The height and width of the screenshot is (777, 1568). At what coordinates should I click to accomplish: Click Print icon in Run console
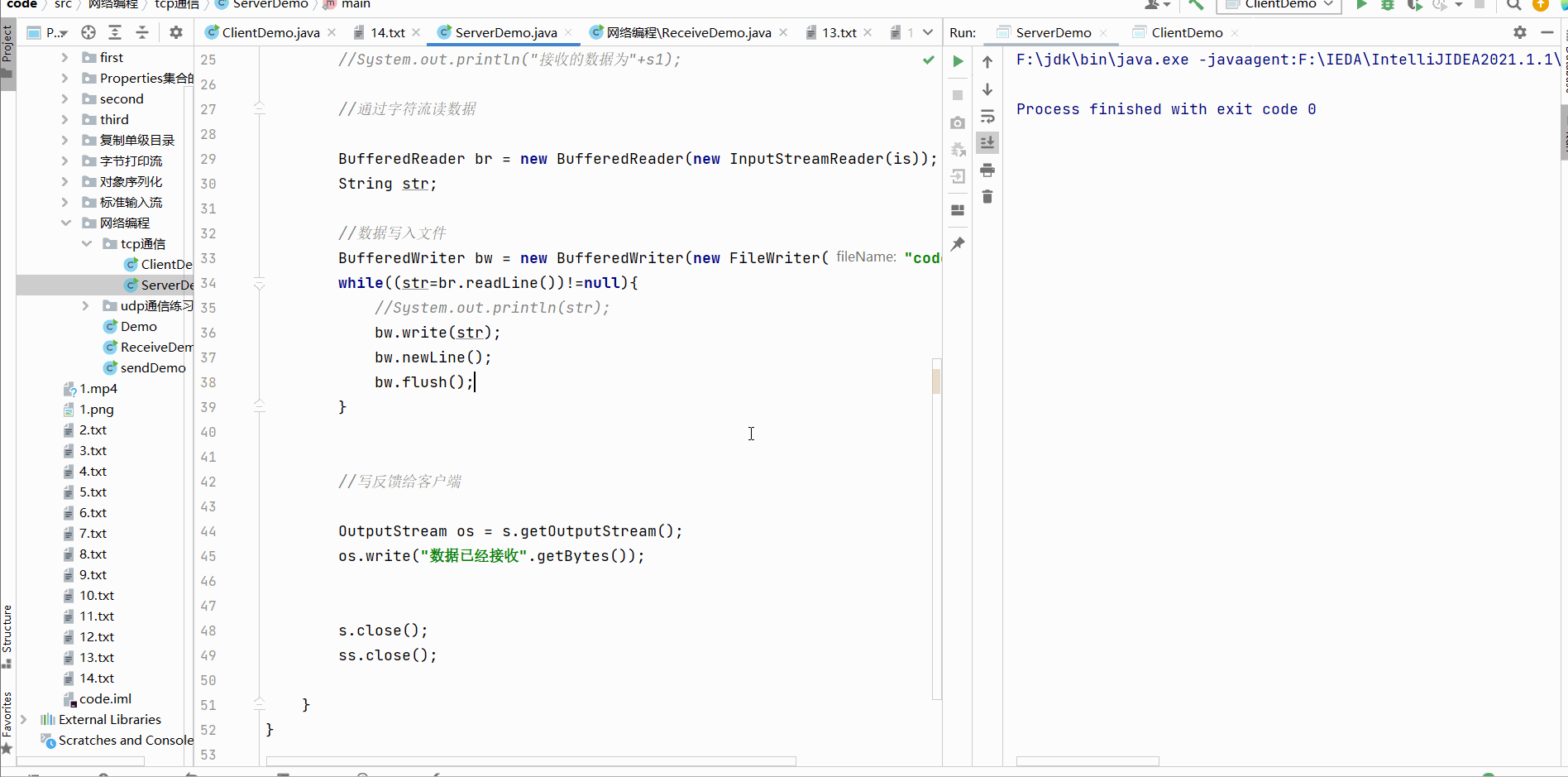[987, 170]
